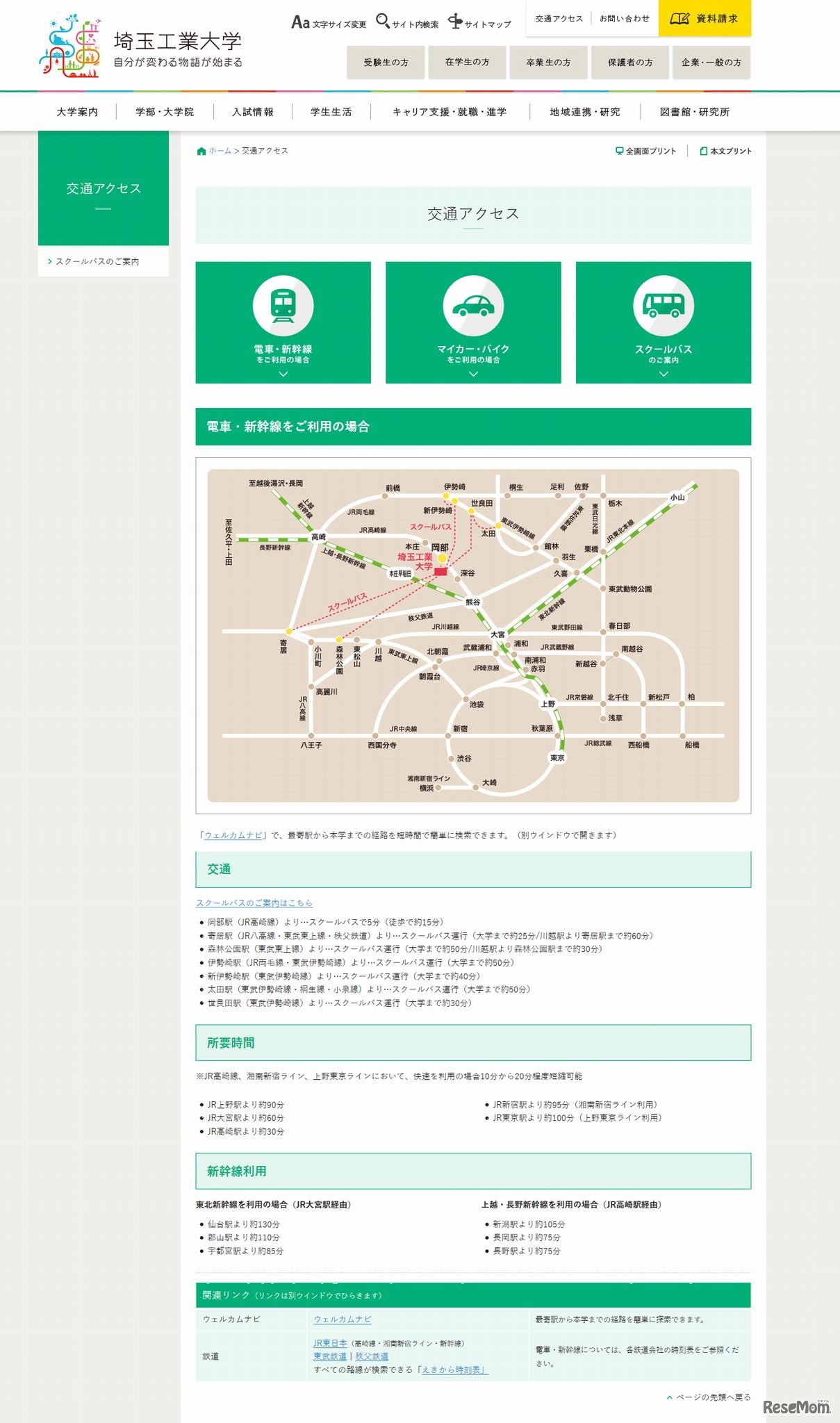Open the スクールバスのご案内 sidebar link

pos(97,261)
